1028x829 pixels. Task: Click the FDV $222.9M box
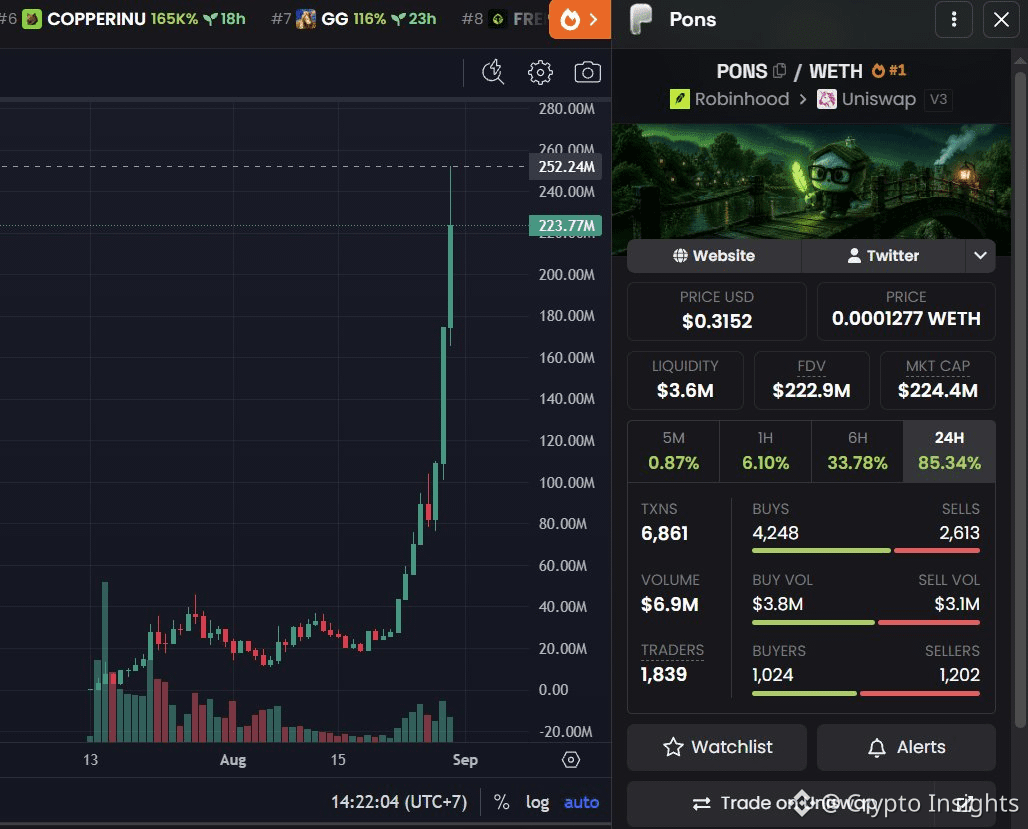[811, 380]
